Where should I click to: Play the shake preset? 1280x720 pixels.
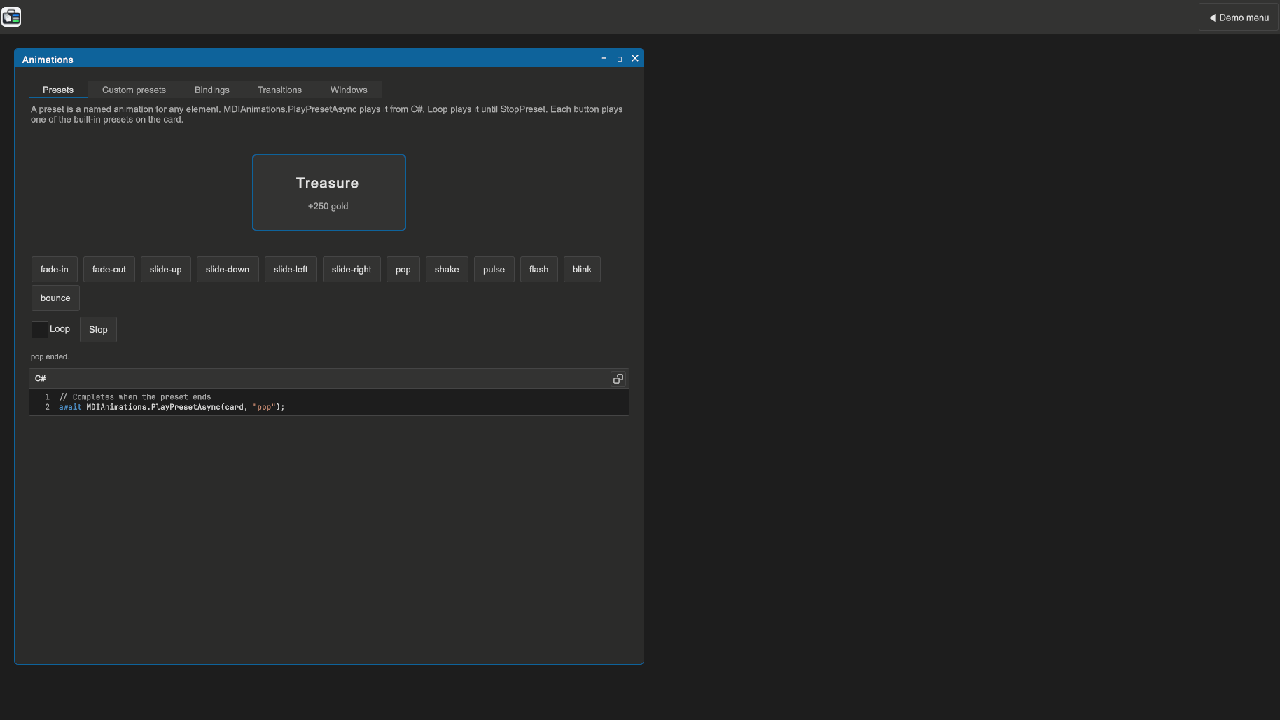pos(447,269)
